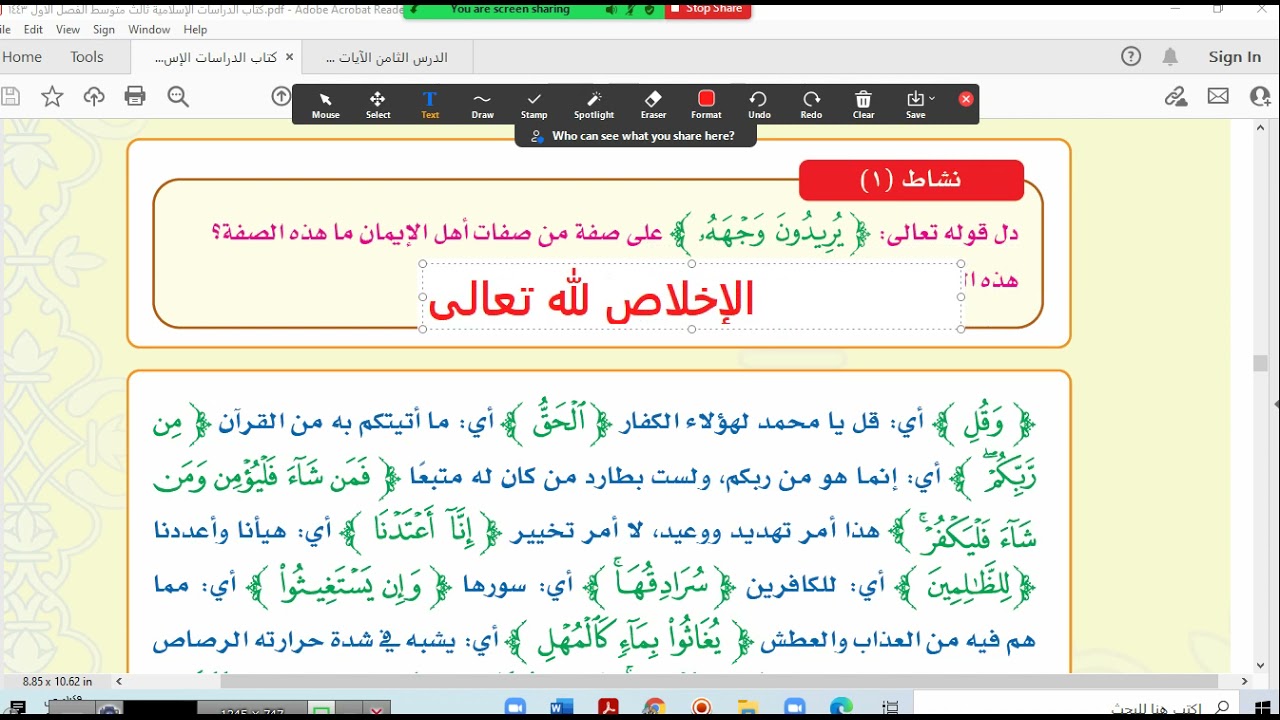Upload file with the cloud icon
Screen dimensions: 1280x720
[x=94, y=96]
